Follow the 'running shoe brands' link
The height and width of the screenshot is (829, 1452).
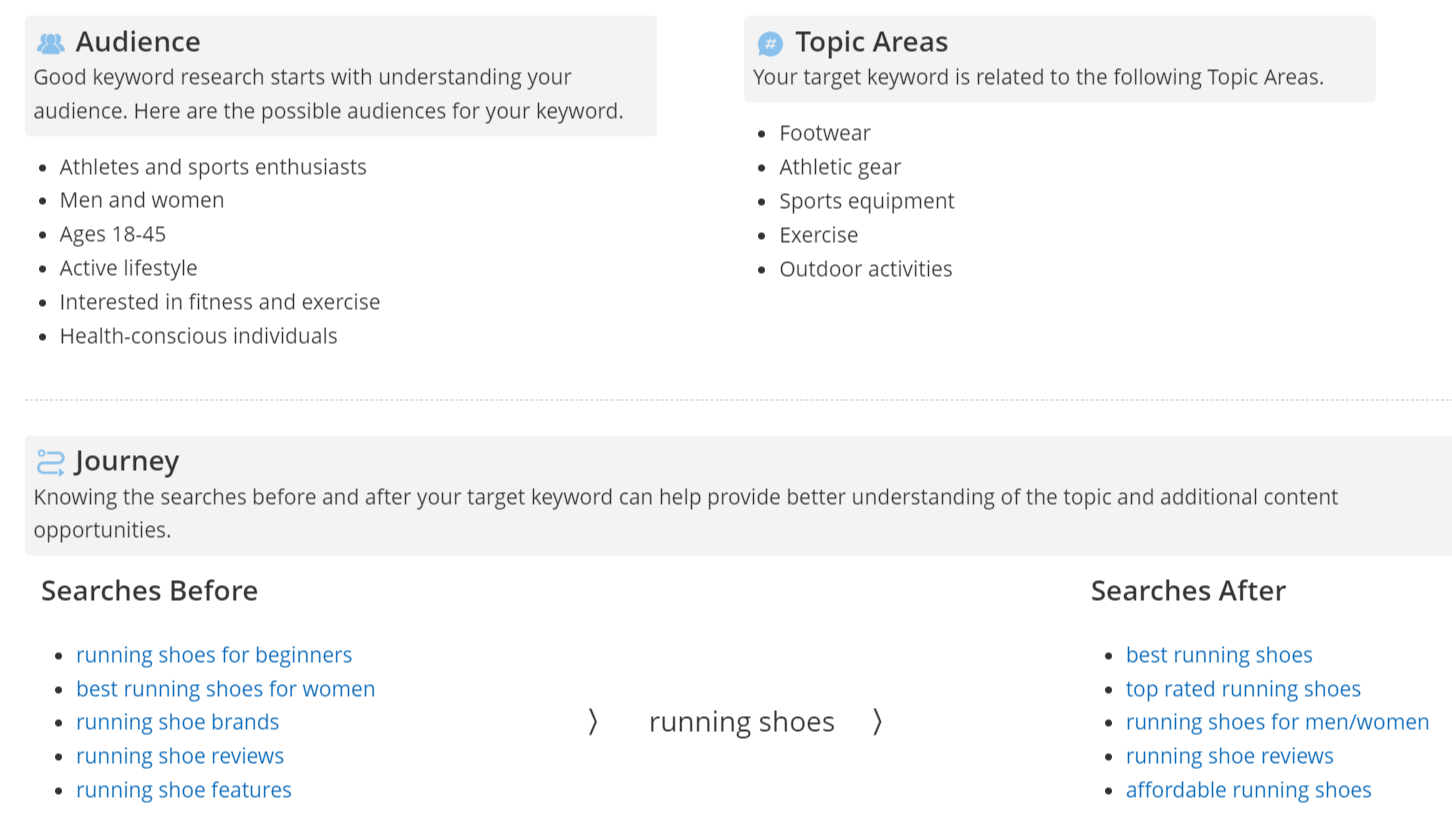(x=177, y=722)
